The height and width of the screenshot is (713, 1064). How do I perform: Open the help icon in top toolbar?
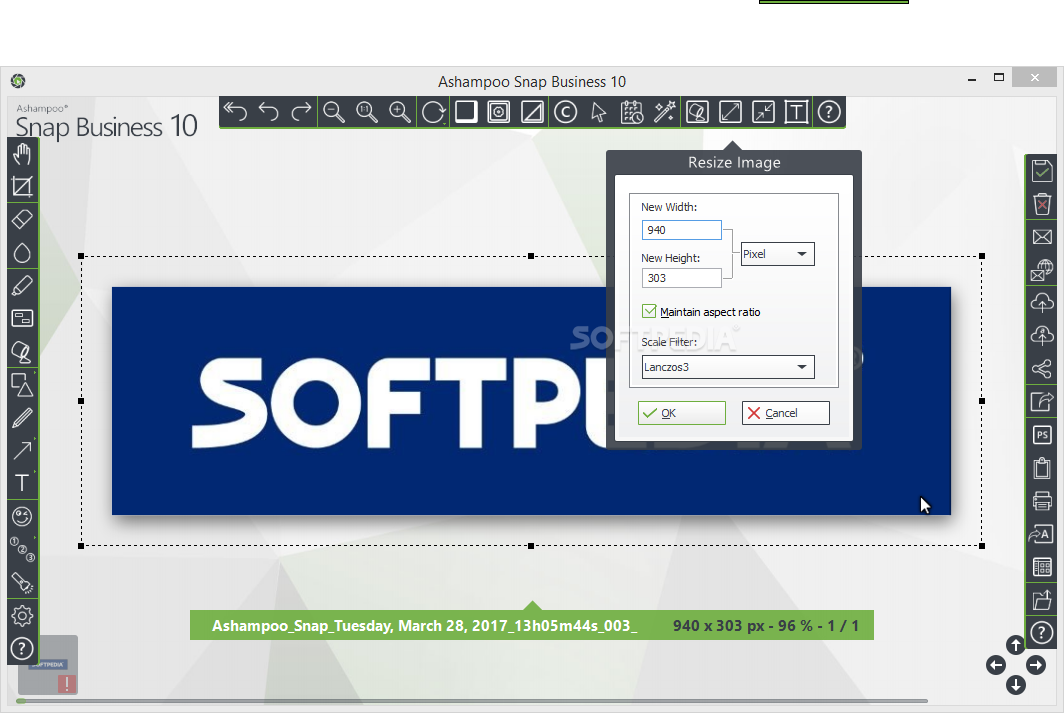point(829,112)
